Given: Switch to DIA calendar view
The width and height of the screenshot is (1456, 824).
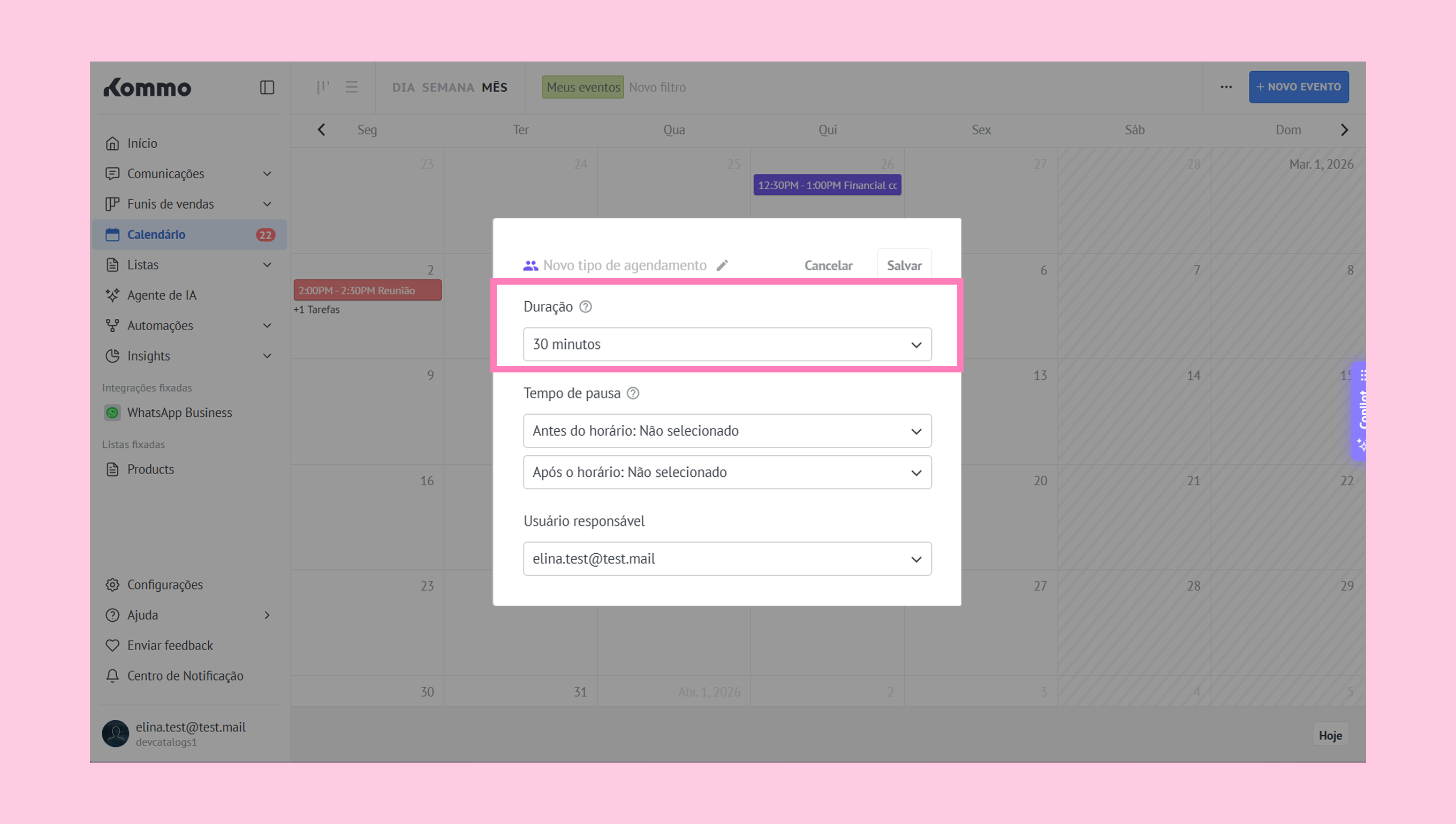Looking at the screenshot, I should pos(403,87).
